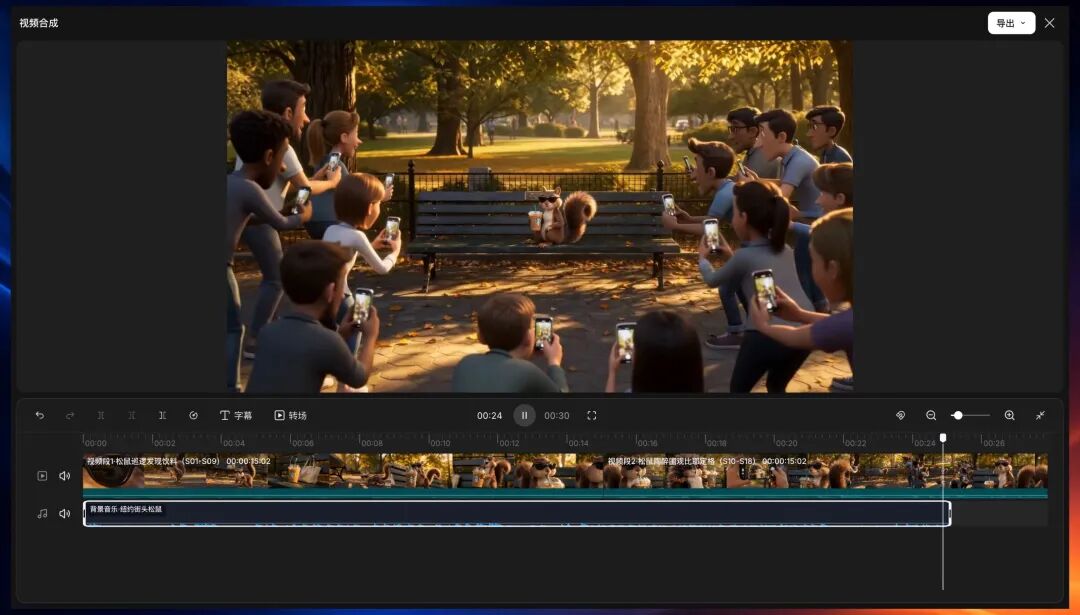Click the speed adjustment dial icon
Screen dimensions: 1080x615
coord(194,415)
